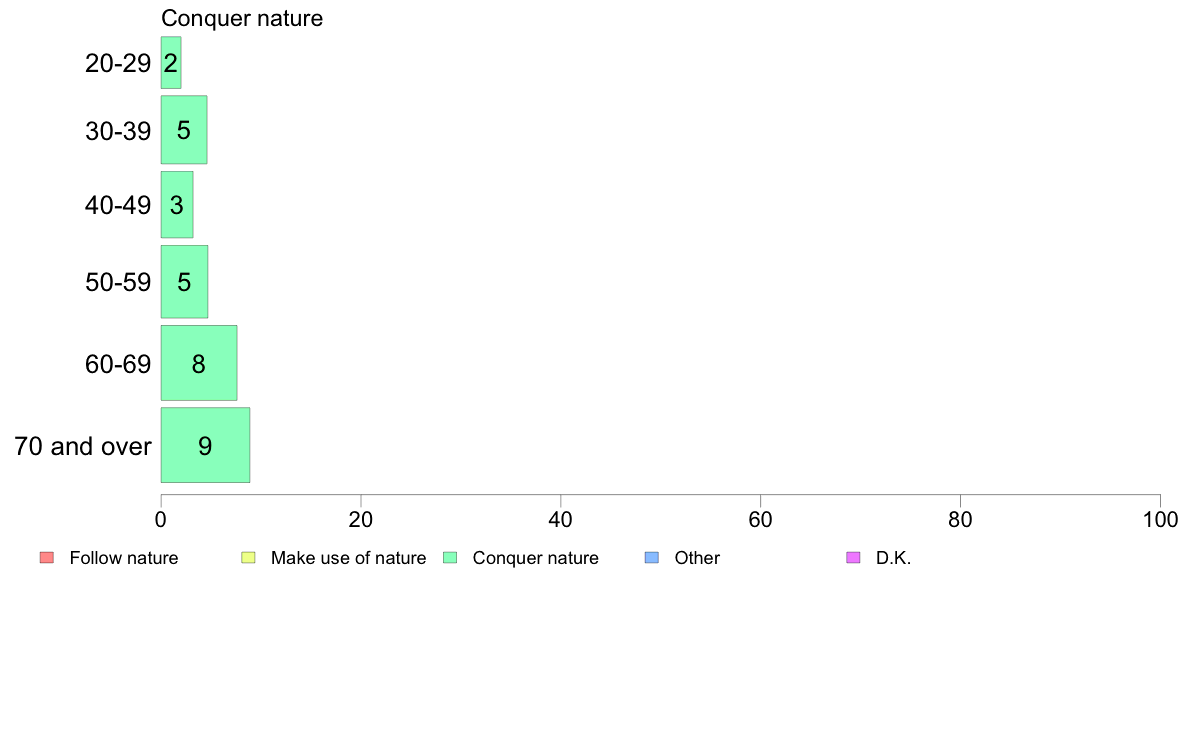Click the green Conquer nature legend swatch
The height and width of the screenshot is (736, 1188).
(x=450, y=558)
